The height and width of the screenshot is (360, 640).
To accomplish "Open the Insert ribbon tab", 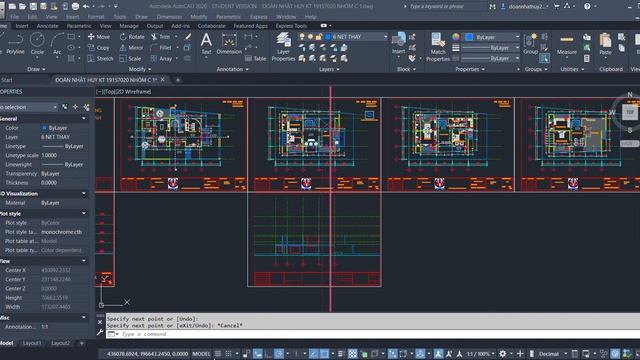I will click(x=22, y=26).
